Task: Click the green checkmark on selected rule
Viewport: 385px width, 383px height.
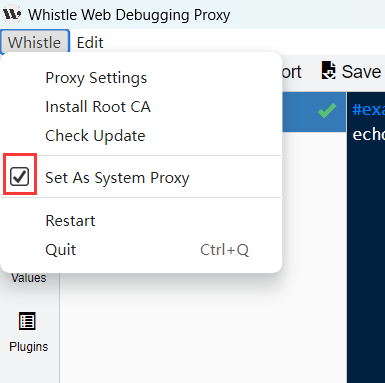Action: pos(327,111)
